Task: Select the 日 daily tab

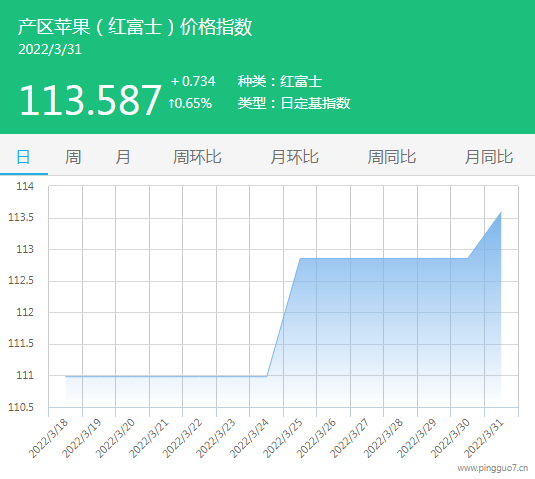Action: pos(24,157)
